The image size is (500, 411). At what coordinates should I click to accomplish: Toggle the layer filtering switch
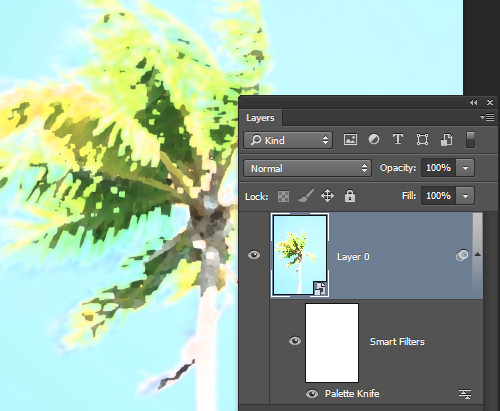pyautogui.click(x=470, y=139)
